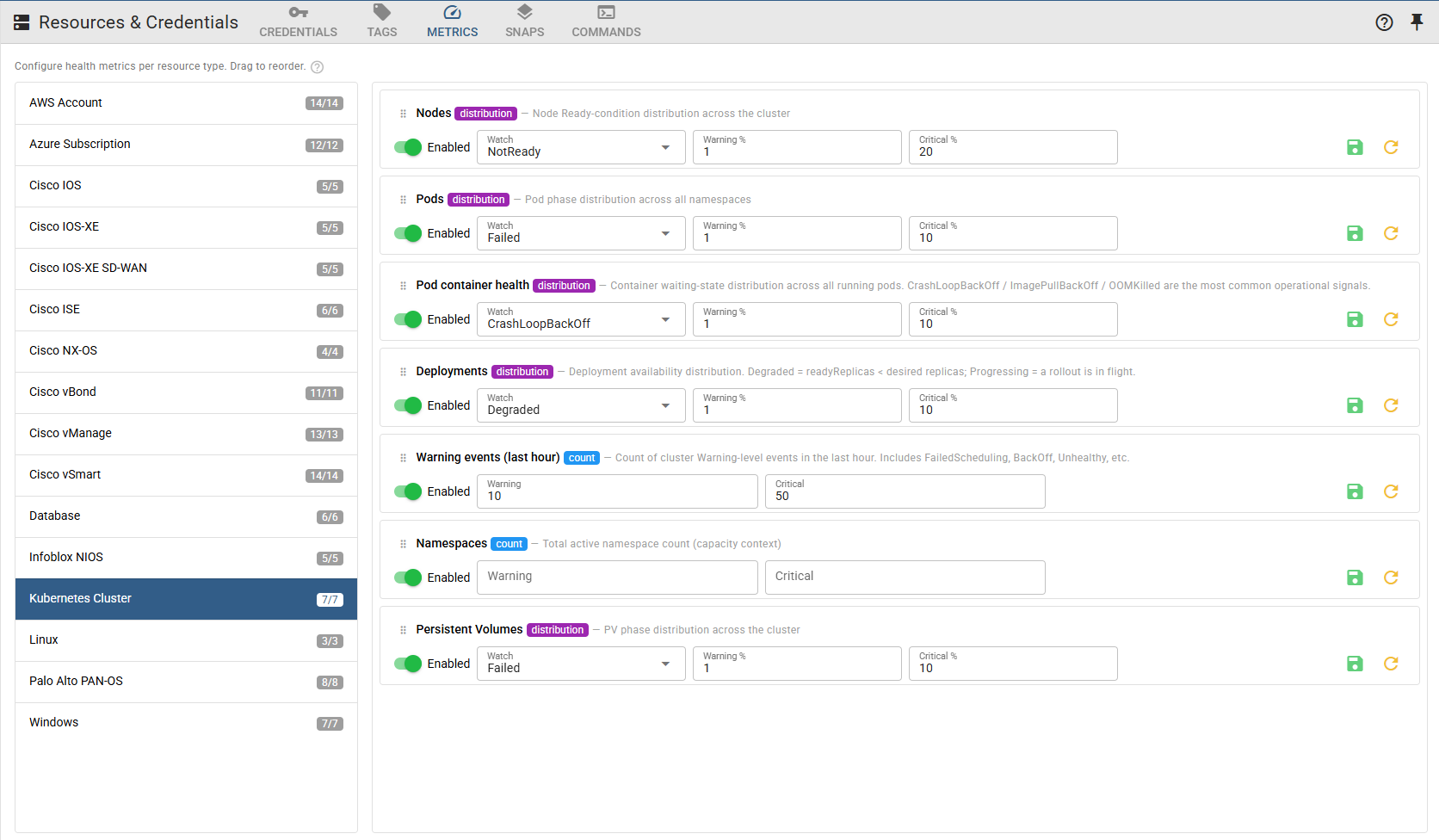Viewport: 1439px width, 840px height.
Task: Choose Cisco vManage in the resource list
Action: pos(186,434)
